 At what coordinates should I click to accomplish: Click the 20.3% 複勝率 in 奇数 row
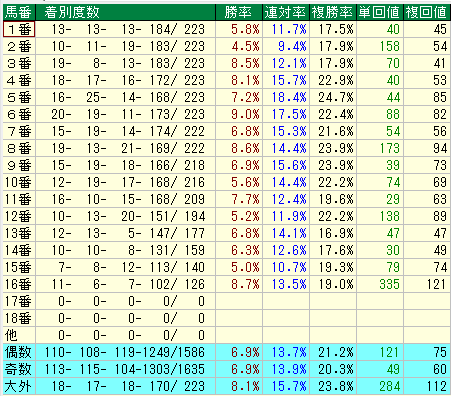point(333,369)
